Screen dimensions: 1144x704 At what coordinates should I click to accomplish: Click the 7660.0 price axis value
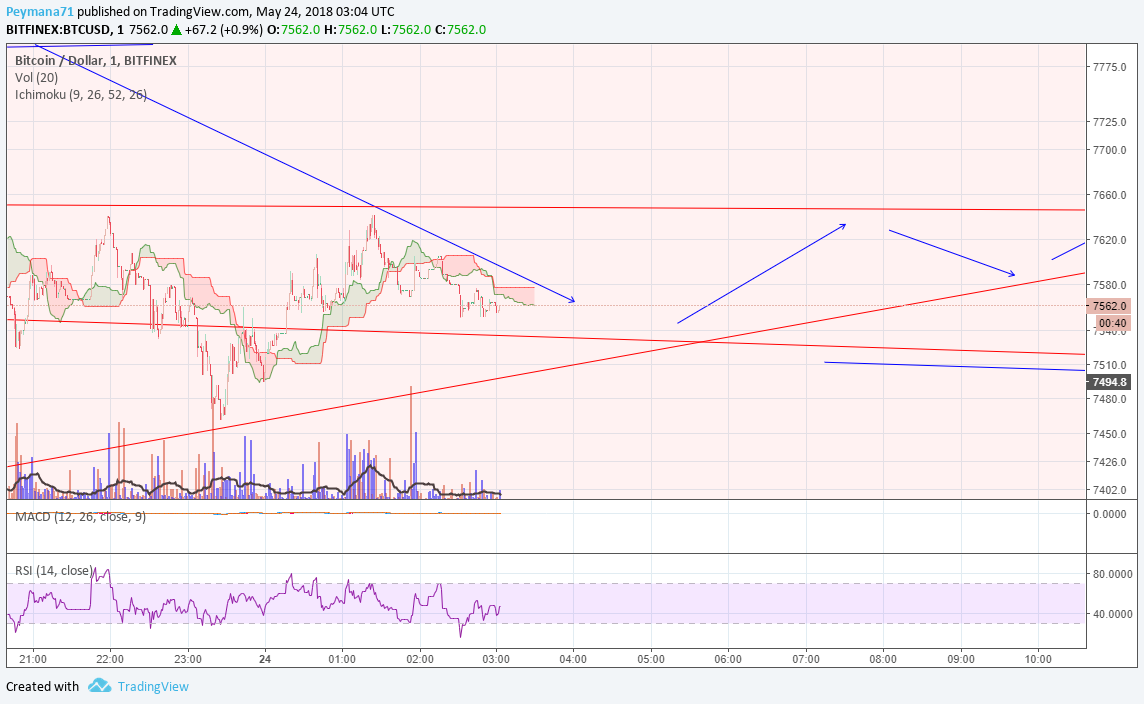(1109, 196)
